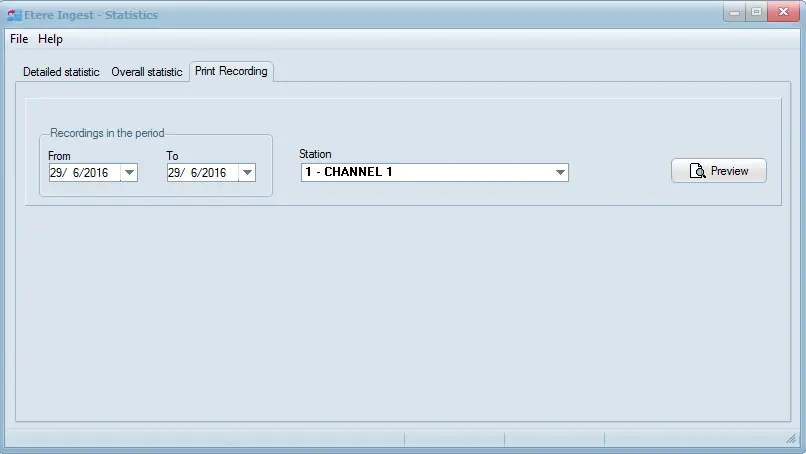The width and height of the screenshot is (806, 454).
Task: Open the From date calendar dropdown
Action: click(x=129, y=173)
